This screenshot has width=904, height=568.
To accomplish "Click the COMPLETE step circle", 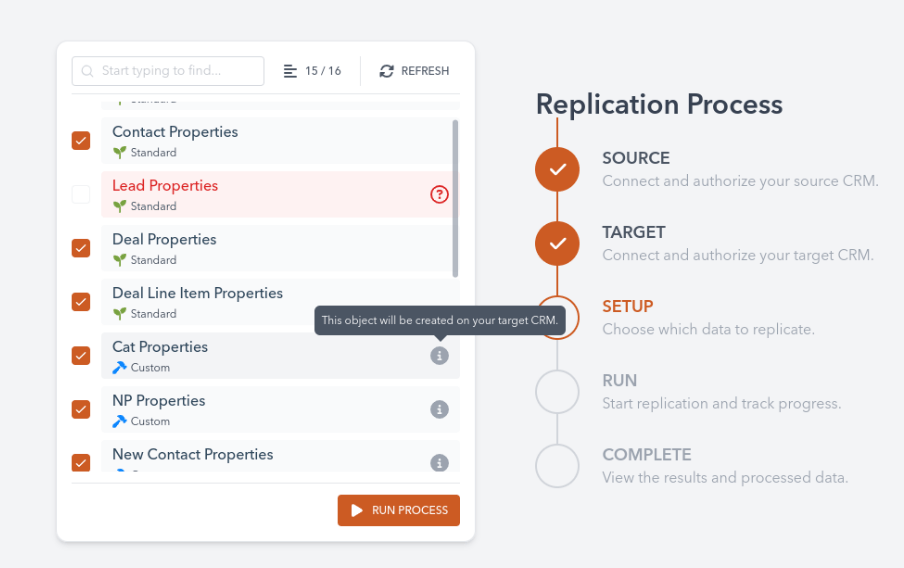I will (557, 465).
